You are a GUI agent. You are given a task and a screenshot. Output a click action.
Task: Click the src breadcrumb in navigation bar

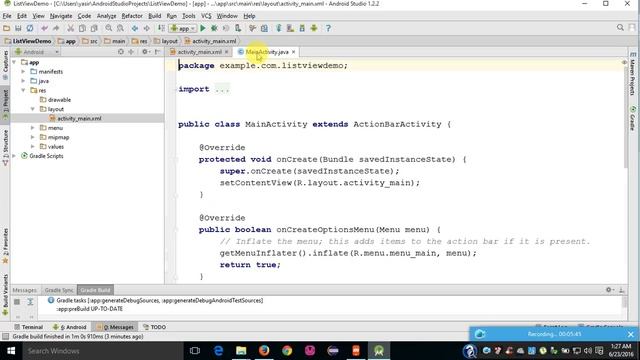point(90,41)
